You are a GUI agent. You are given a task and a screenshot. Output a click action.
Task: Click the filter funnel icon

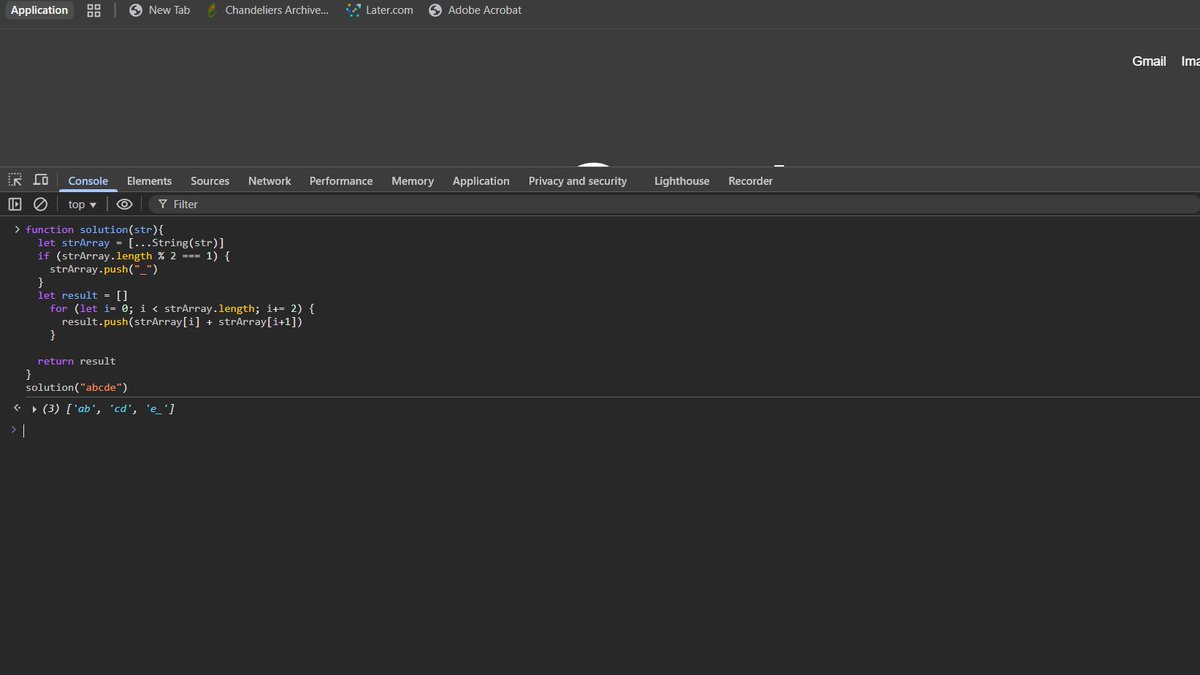(x=162, y=203)
